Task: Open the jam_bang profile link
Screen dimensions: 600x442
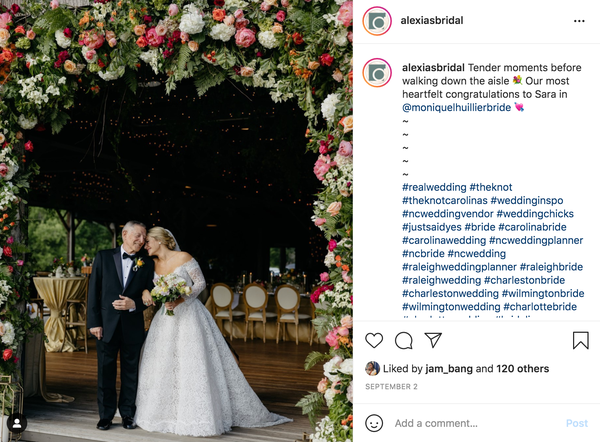Action: 449,369
